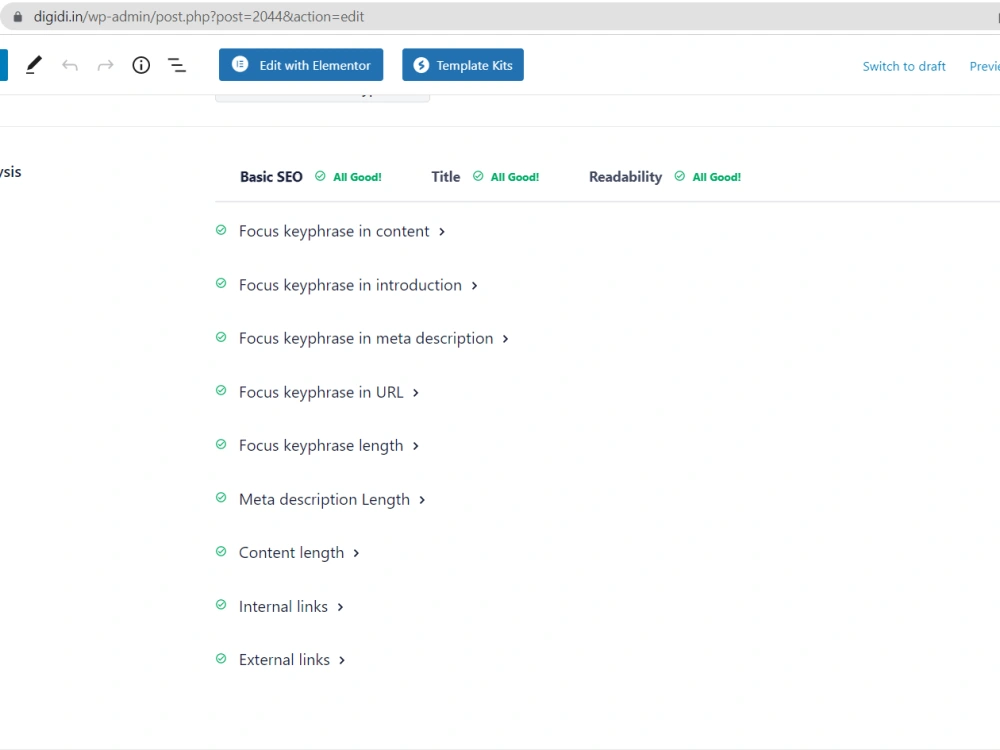Click Switch to draft link

click(x=904, y=66)
